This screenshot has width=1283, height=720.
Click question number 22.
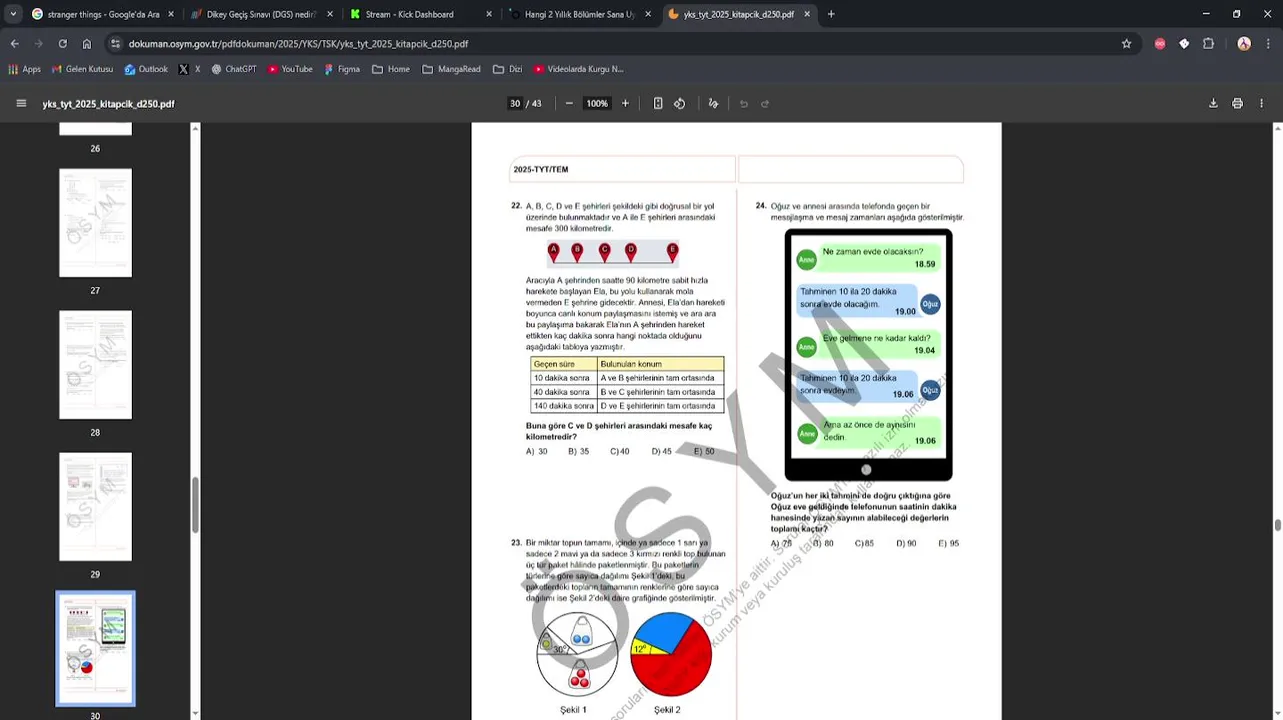pyautogui.click(x=516, y=206)
